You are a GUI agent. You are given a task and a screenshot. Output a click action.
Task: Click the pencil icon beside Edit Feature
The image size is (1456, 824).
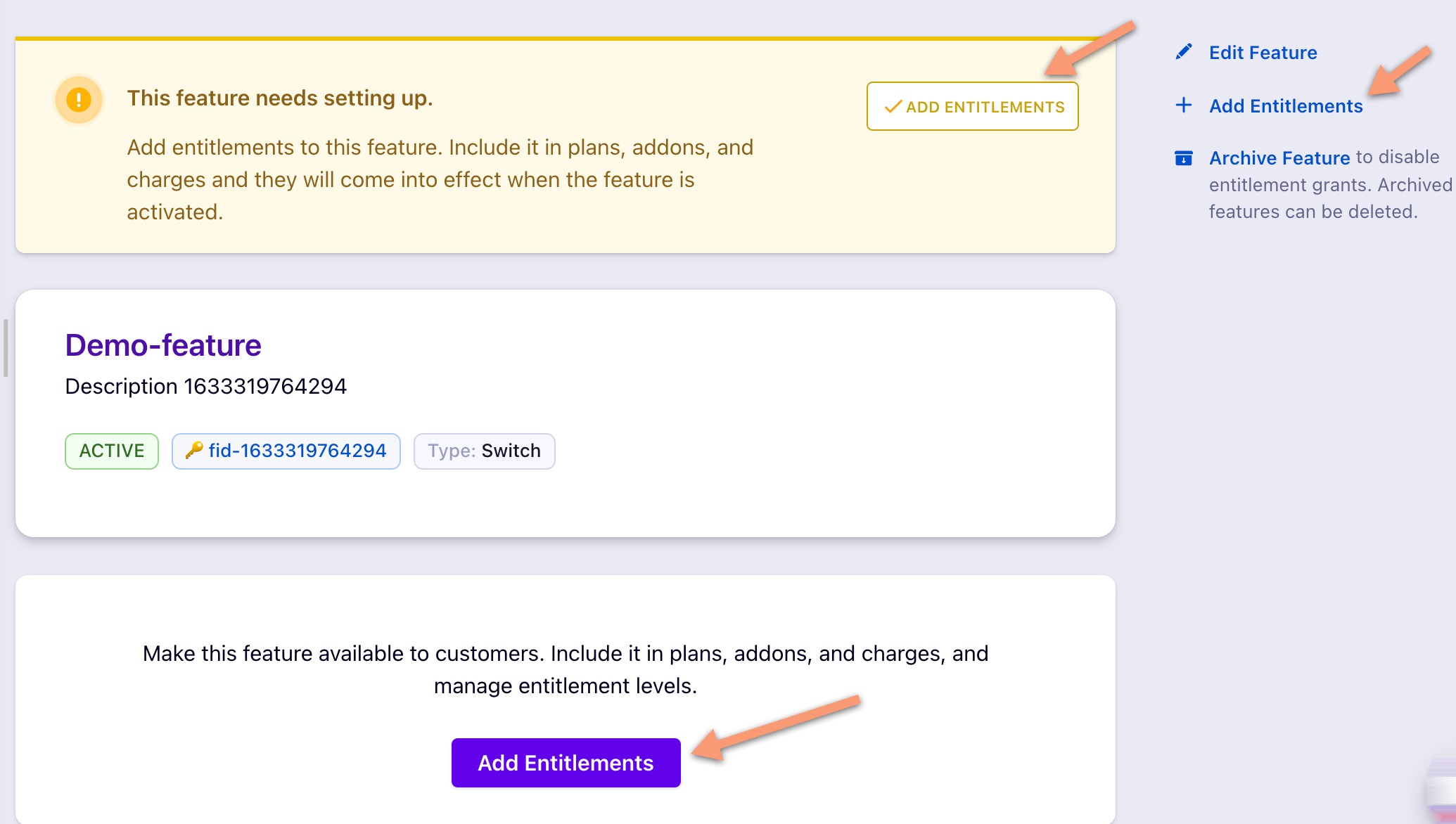[1184, 52]
